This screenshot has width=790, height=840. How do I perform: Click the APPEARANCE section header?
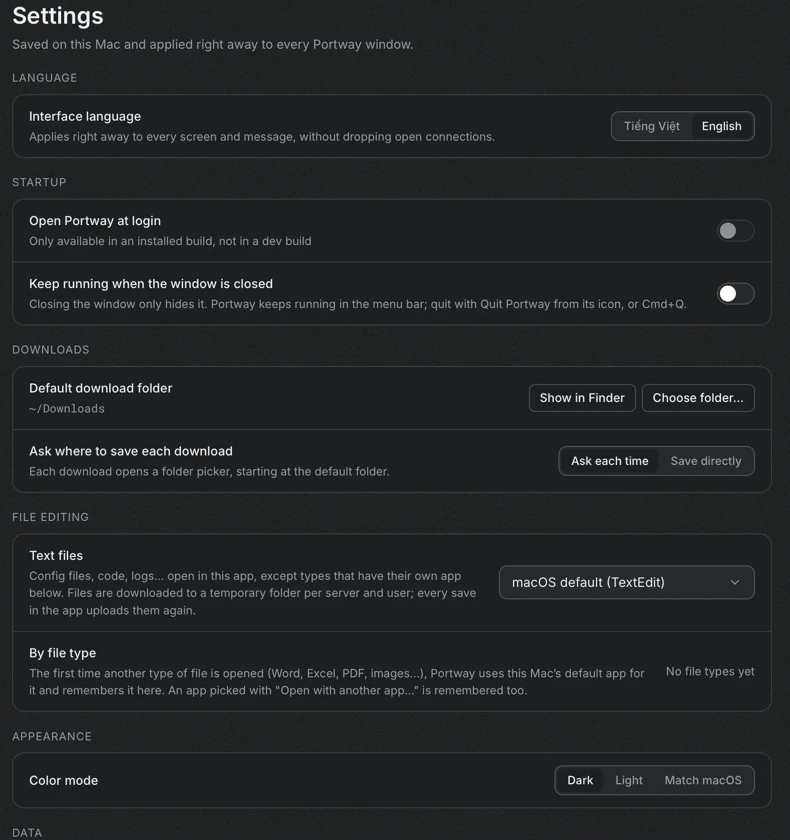(52, 737)
